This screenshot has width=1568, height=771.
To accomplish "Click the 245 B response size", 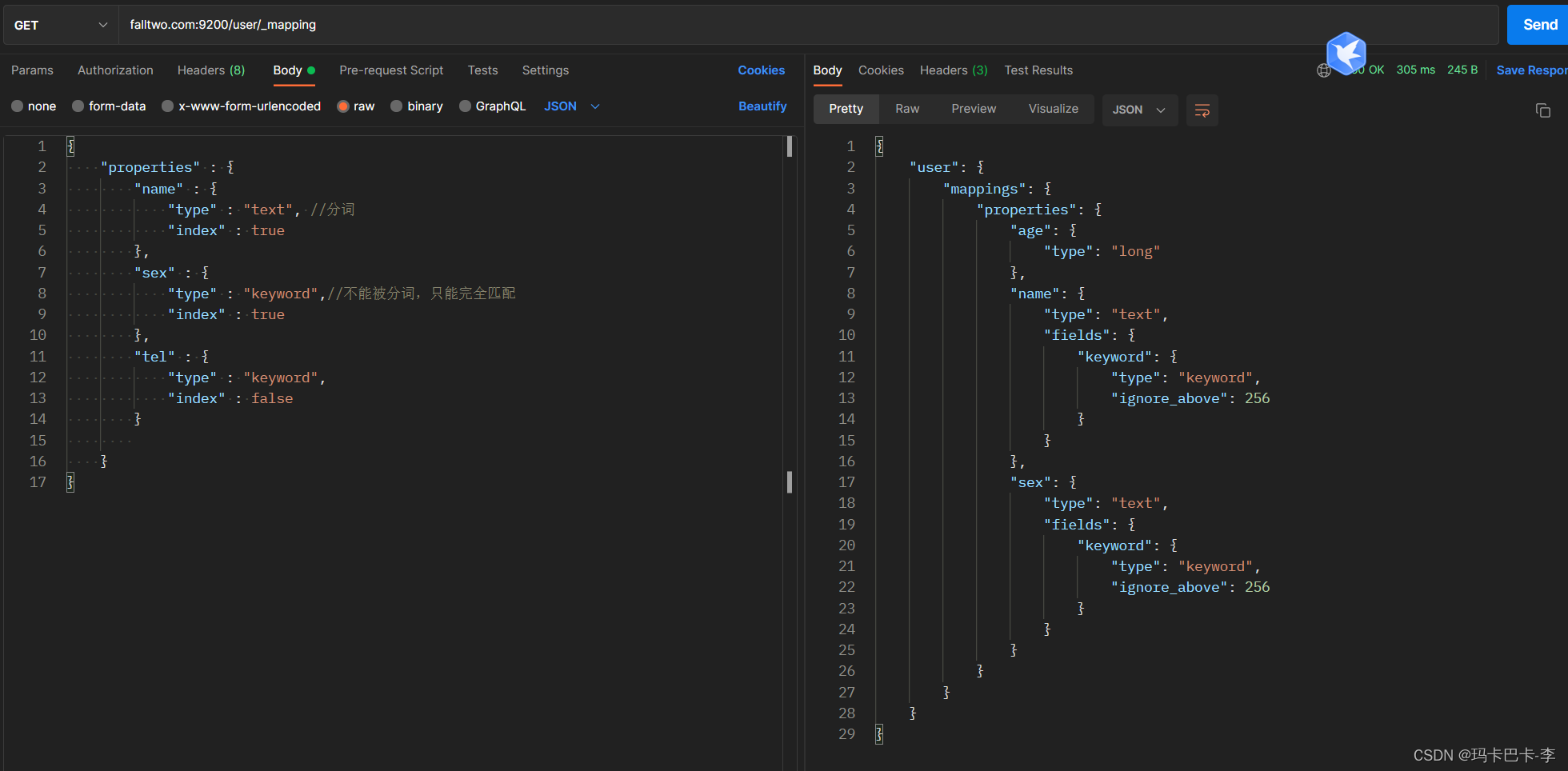I will 1462,70.
